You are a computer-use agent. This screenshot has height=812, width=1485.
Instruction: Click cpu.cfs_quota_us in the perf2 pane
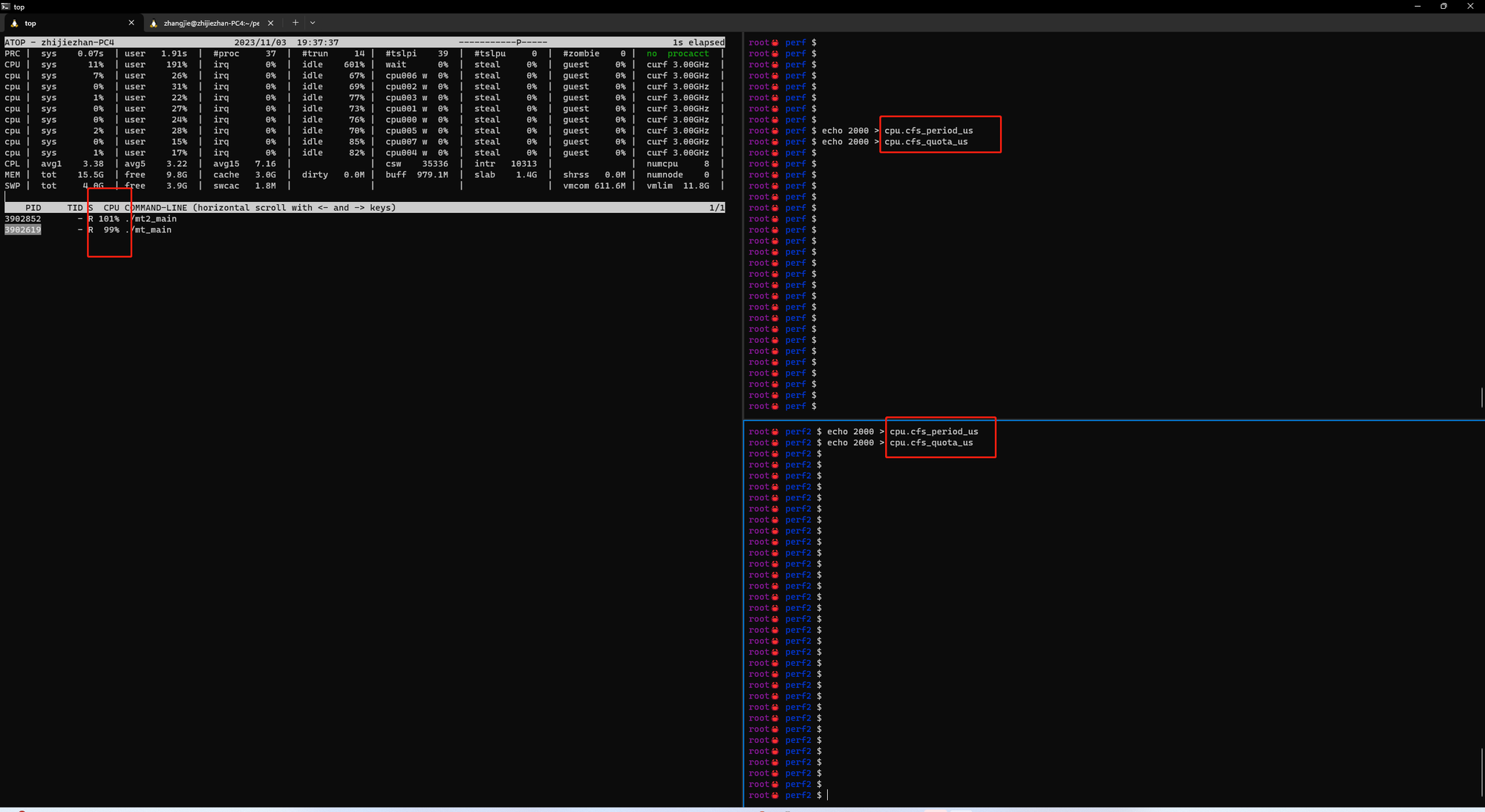click(931, 443)
